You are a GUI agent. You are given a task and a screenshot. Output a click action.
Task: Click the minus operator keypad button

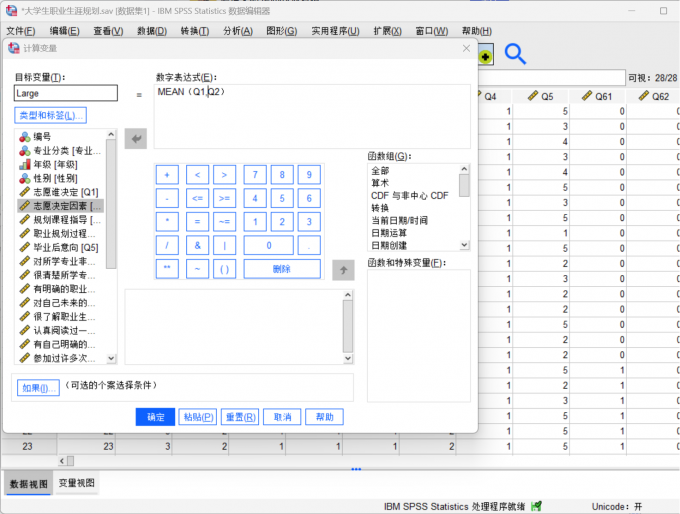tap(167, 198)
